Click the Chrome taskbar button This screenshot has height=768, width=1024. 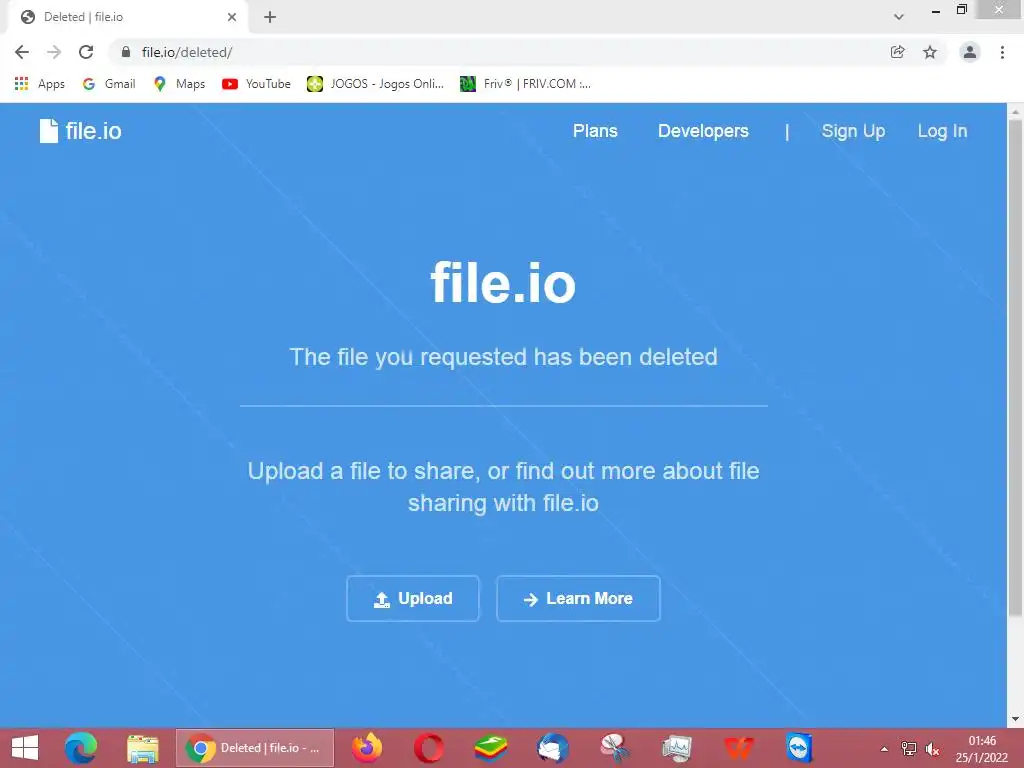[255, 748]
